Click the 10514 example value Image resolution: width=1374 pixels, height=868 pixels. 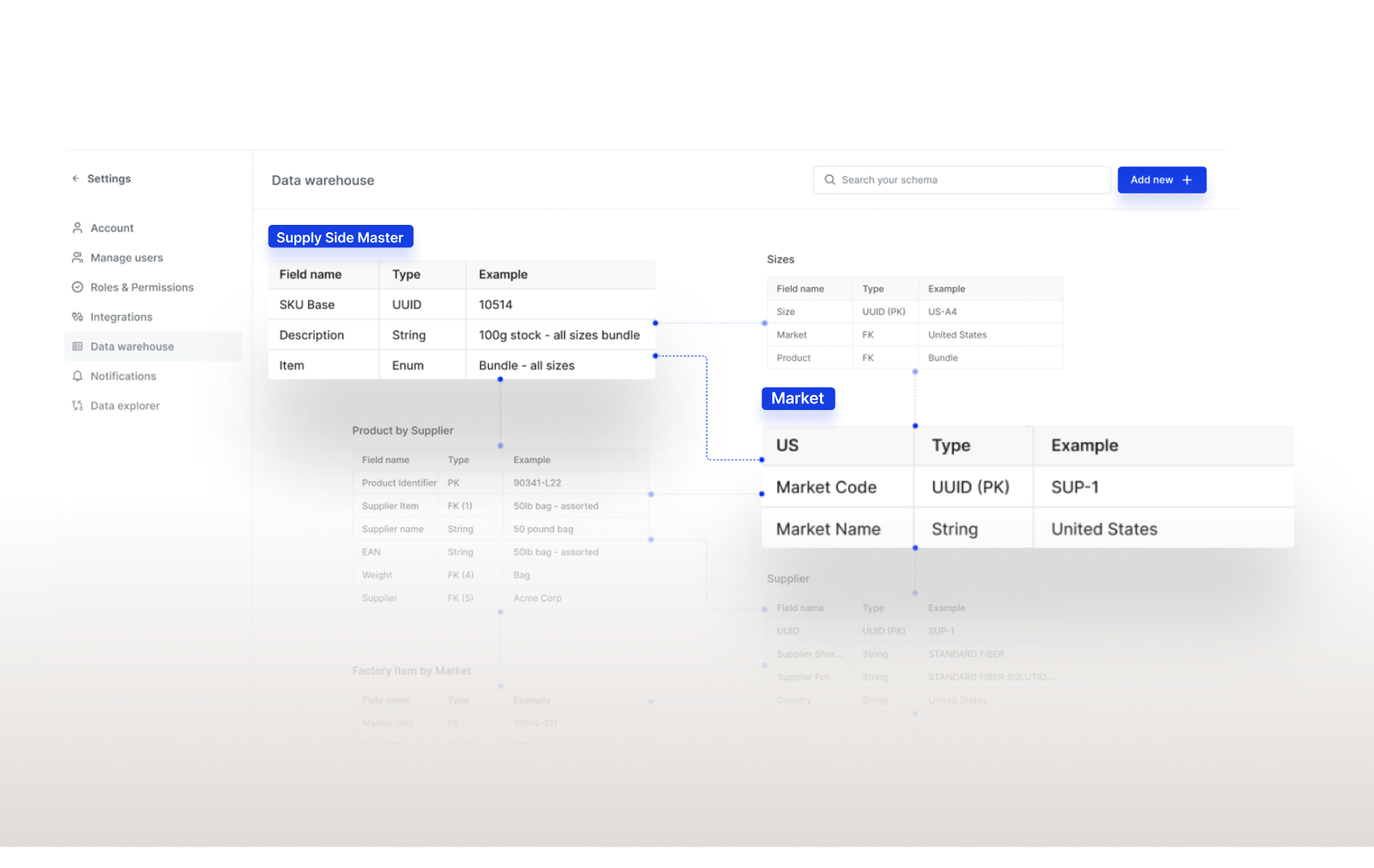495,304
